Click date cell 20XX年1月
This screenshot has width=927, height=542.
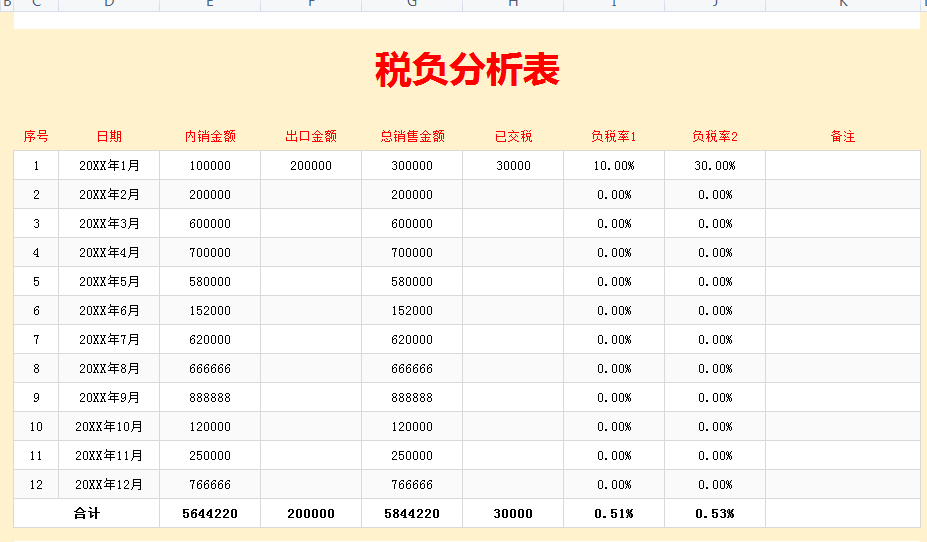click(x=109, y=165)
